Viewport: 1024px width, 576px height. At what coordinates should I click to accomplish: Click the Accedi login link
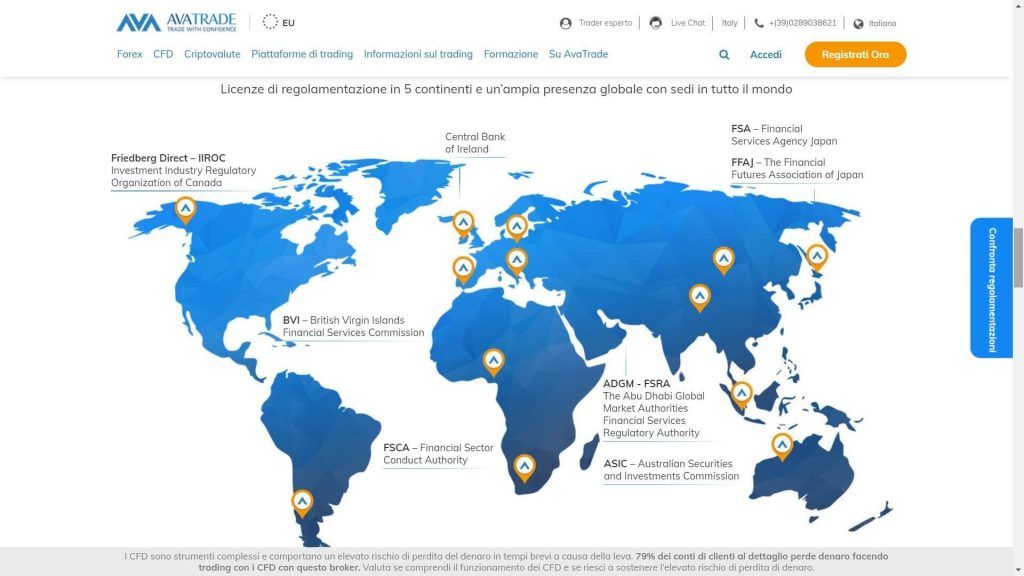(x=765, y=55)
